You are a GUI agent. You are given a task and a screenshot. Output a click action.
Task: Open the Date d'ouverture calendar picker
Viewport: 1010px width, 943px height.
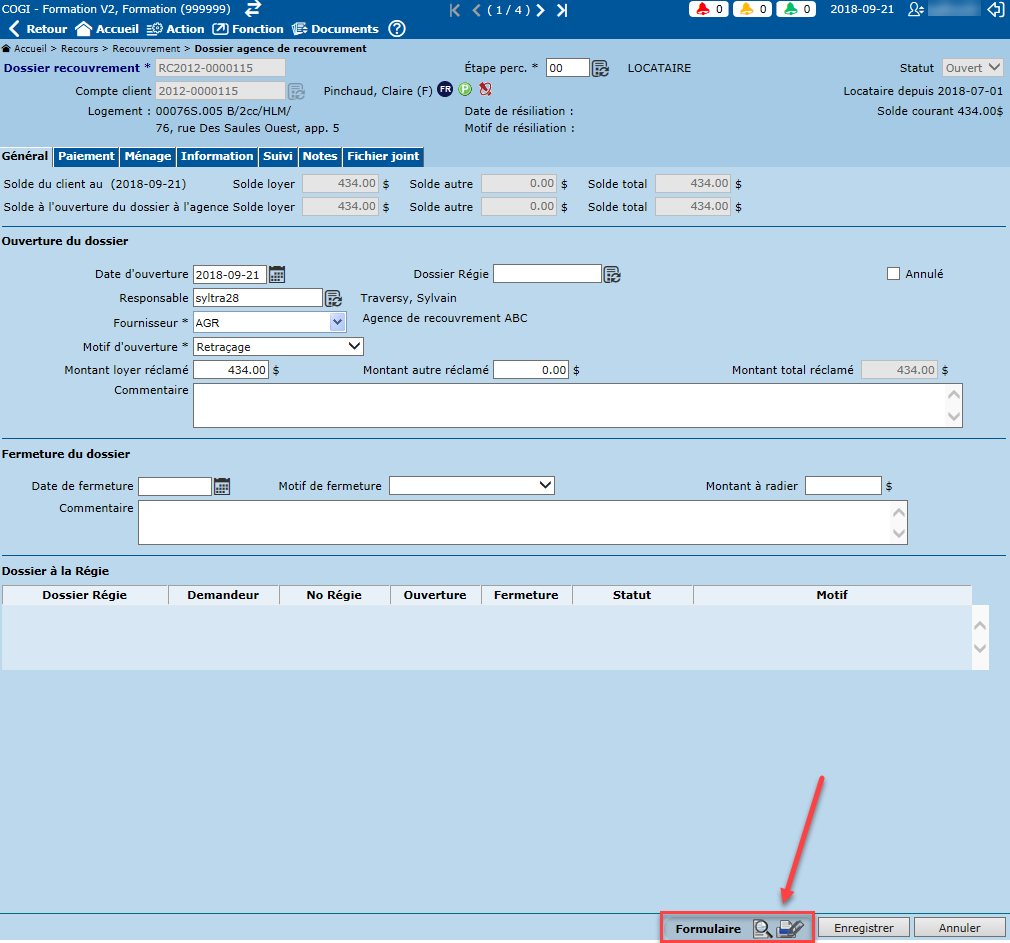(x=277, y=274)
